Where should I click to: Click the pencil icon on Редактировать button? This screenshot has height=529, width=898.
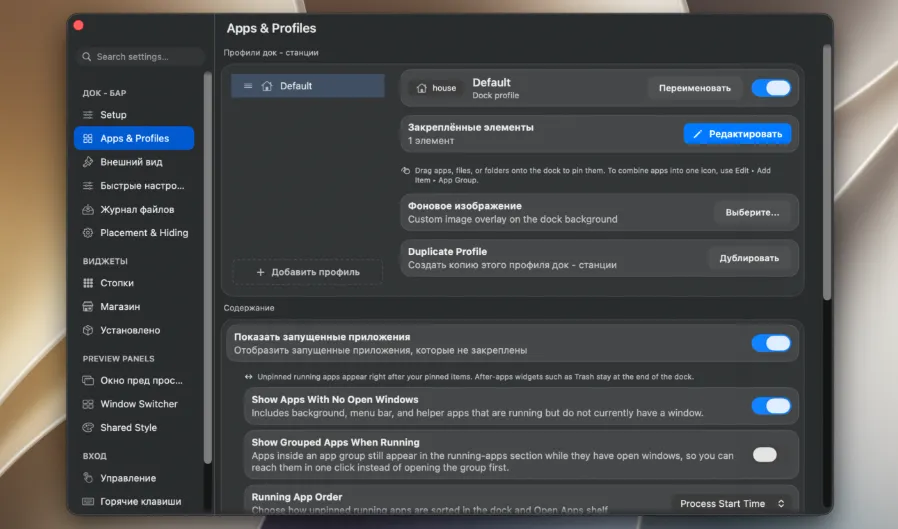tap(698, 134)
